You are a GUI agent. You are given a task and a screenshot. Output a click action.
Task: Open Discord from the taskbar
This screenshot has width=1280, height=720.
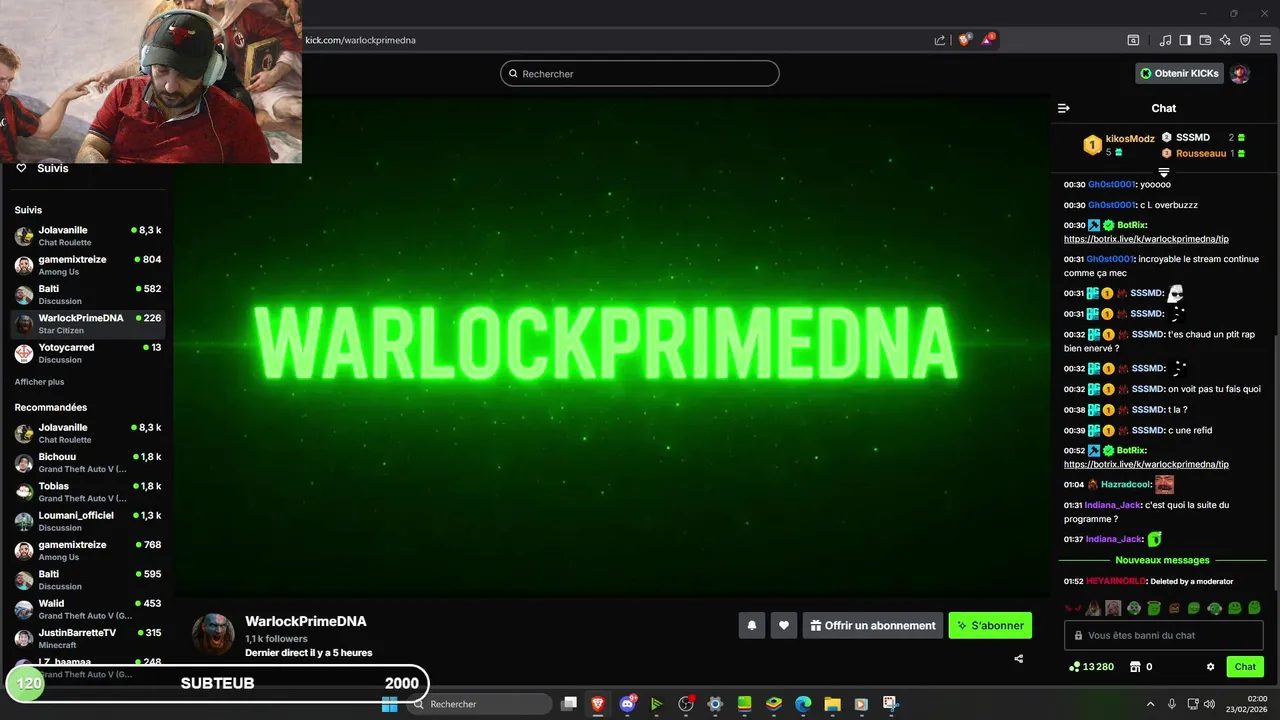pyautogui.click(x=627, y=704)
